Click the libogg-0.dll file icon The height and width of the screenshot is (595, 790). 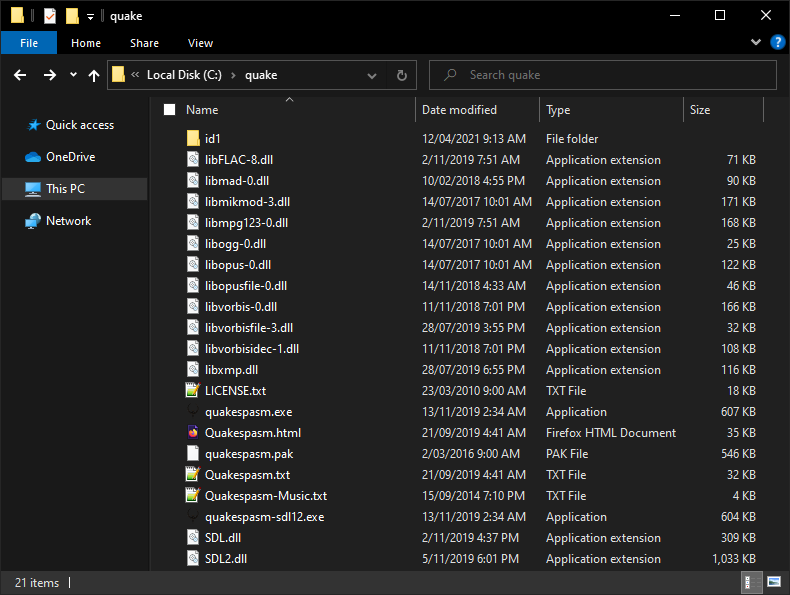click(x=193, y=243)
